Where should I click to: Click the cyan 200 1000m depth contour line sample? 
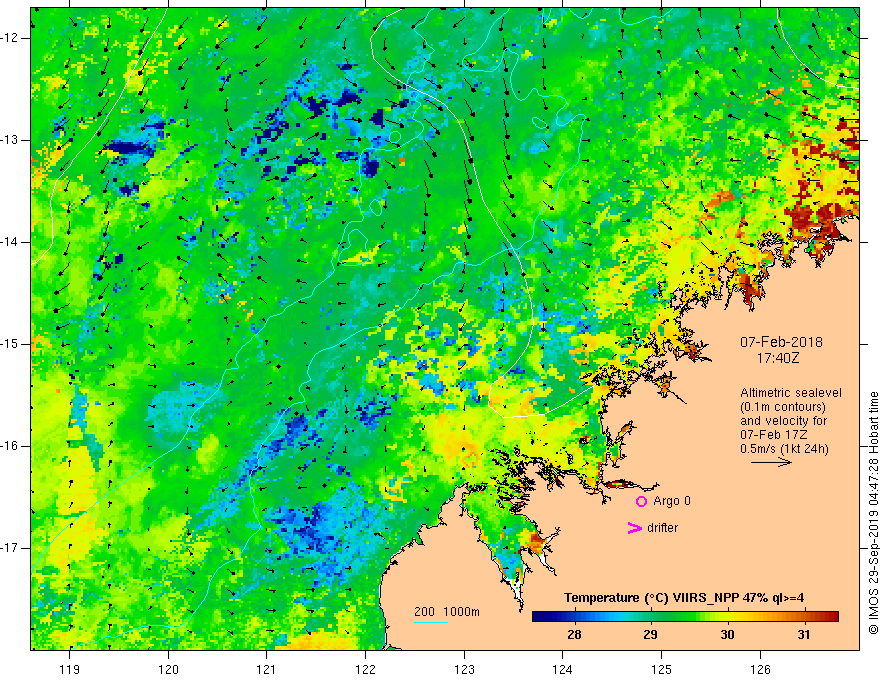[431, 622]
